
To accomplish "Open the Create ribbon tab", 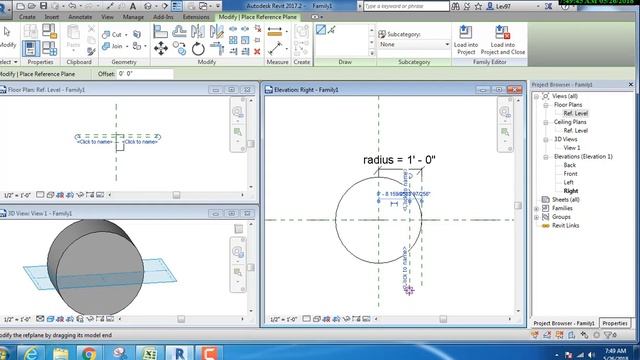I will pyautogui.click(x=27, y=17).
